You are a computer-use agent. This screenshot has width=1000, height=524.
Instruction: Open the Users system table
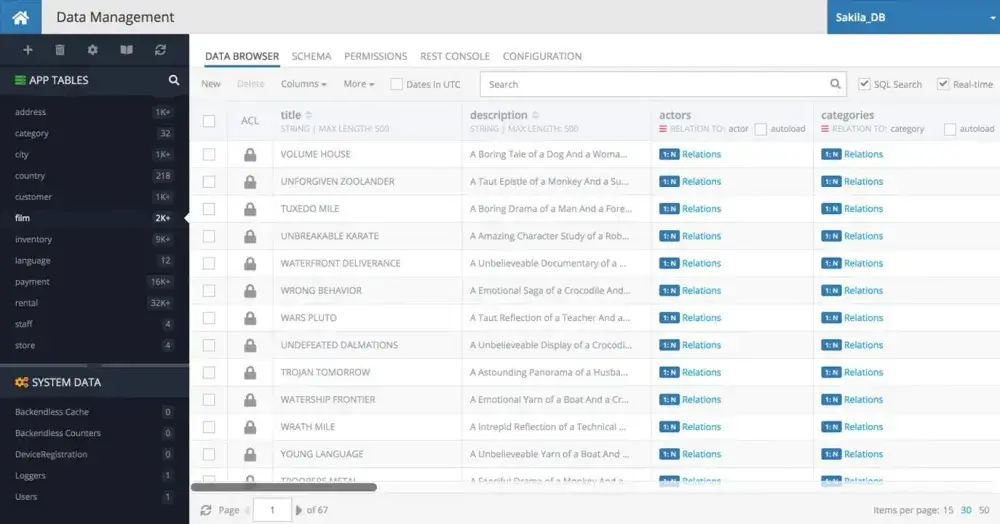coord(94,497)
